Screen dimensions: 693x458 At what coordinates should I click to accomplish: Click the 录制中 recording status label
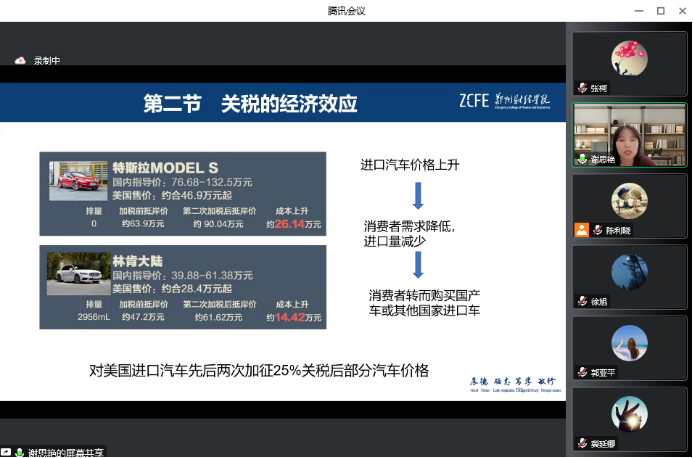point(47,61)
